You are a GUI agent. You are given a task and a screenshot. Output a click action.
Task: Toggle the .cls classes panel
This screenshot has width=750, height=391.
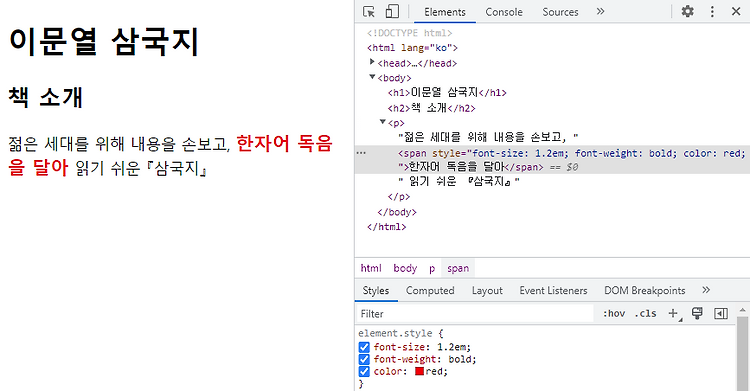click(x=645, y=313)
